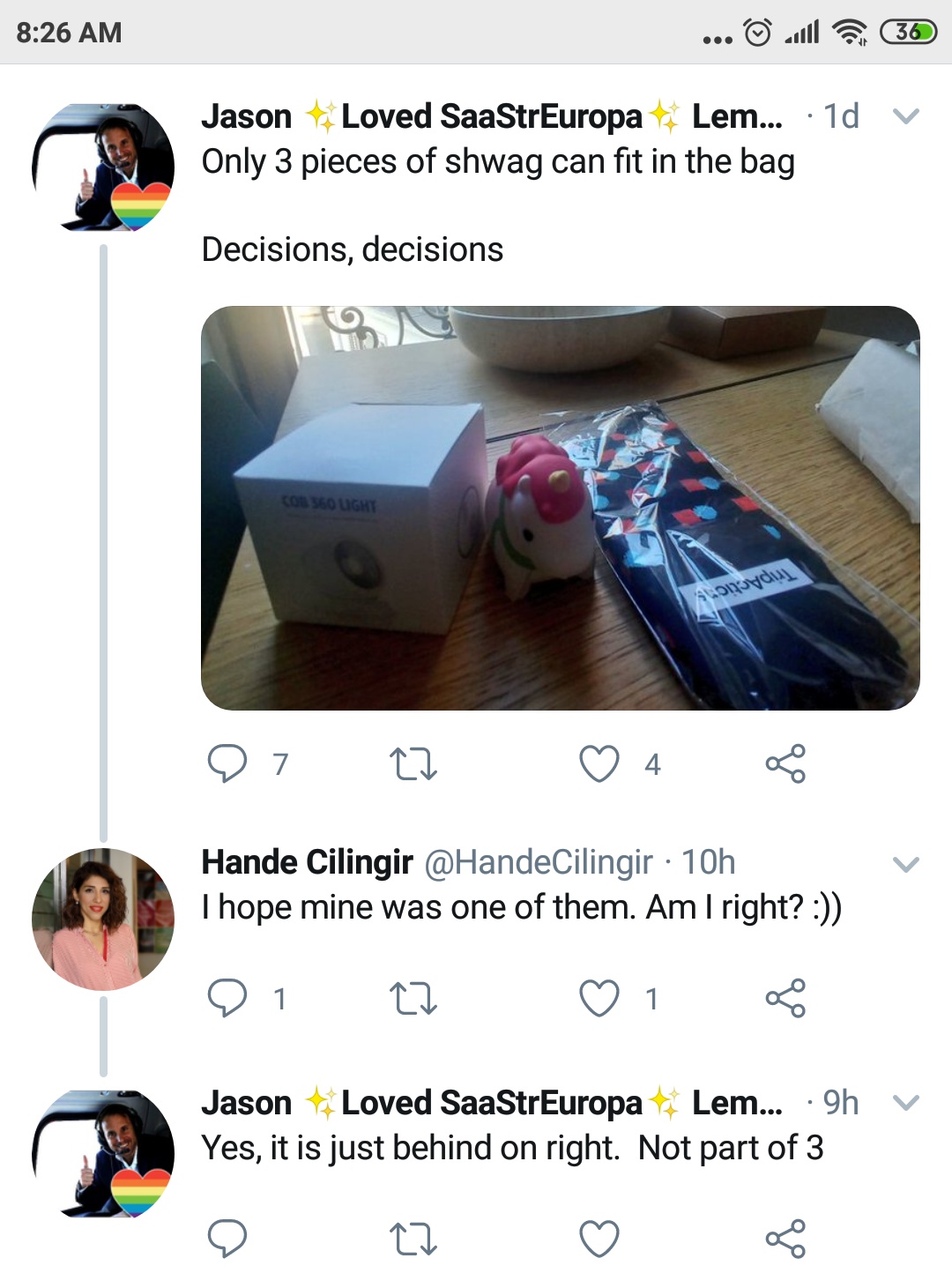The width and height of the screenshot is (952, 1288).
Task: Expand options menu for Hande's tweet
Action: 906,864
